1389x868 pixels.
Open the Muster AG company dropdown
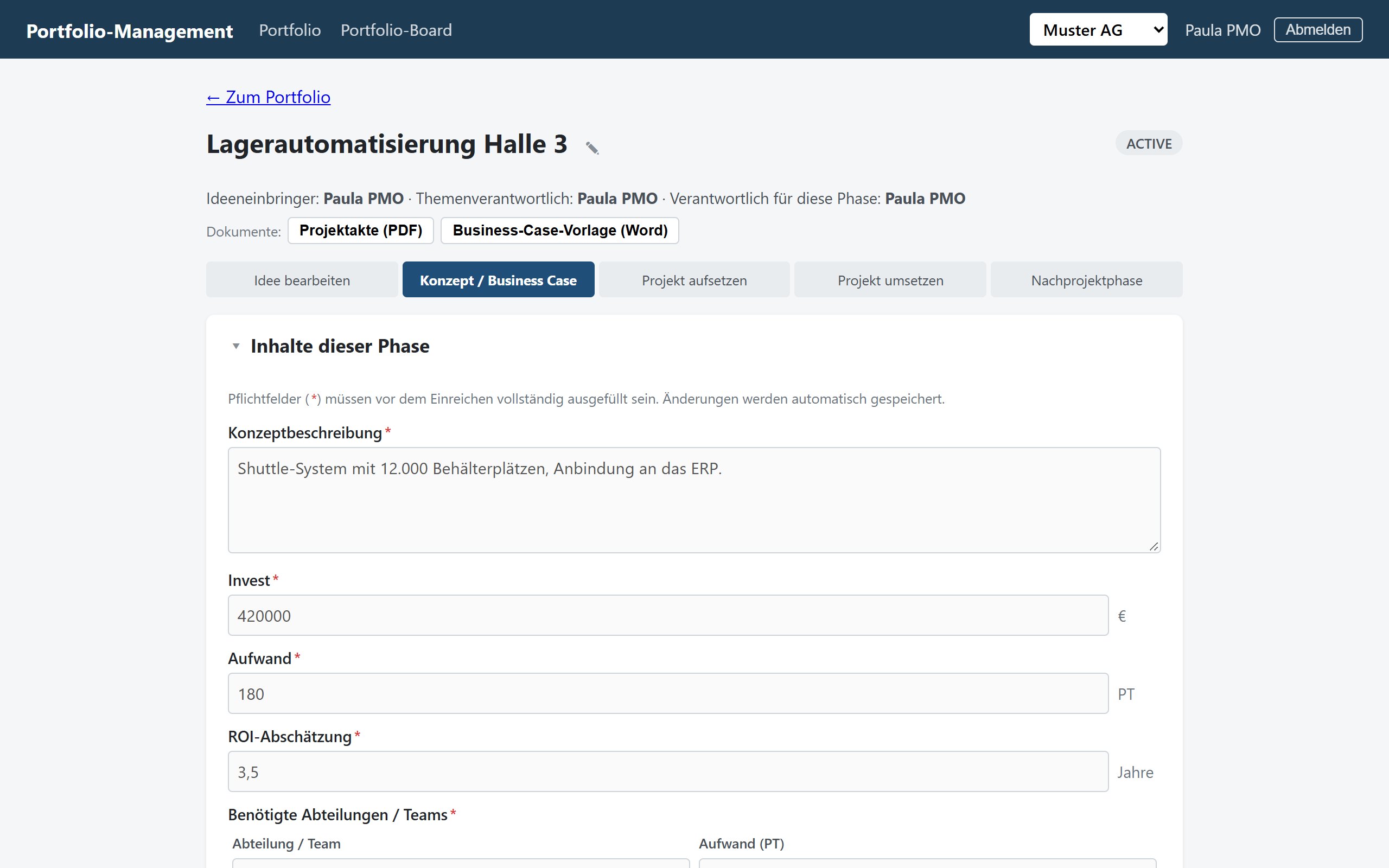click(x=1098, y=30)
